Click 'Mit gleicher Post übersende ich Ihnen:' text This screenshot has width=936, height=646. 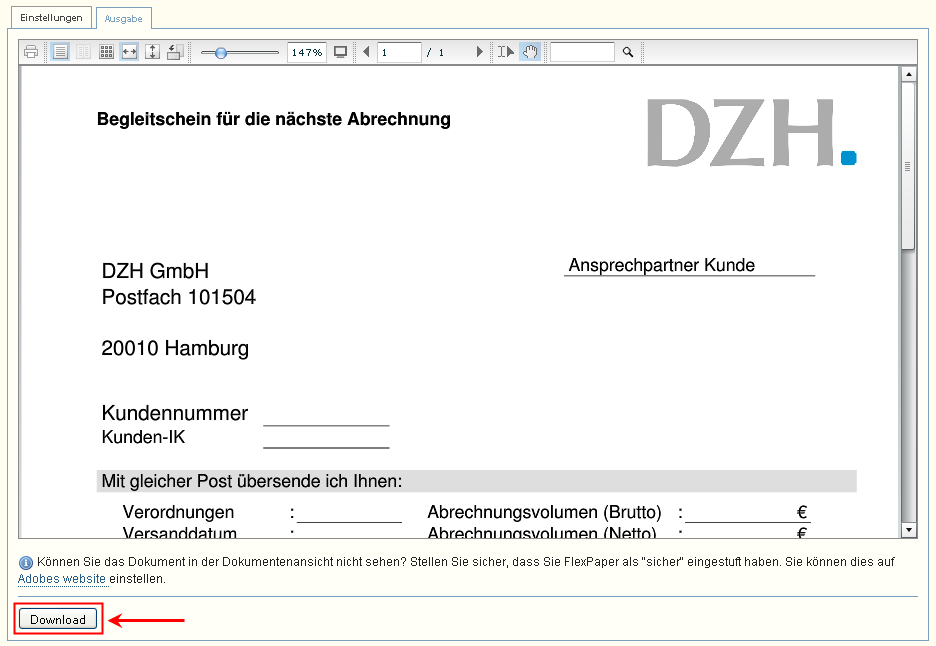(252, 481)
